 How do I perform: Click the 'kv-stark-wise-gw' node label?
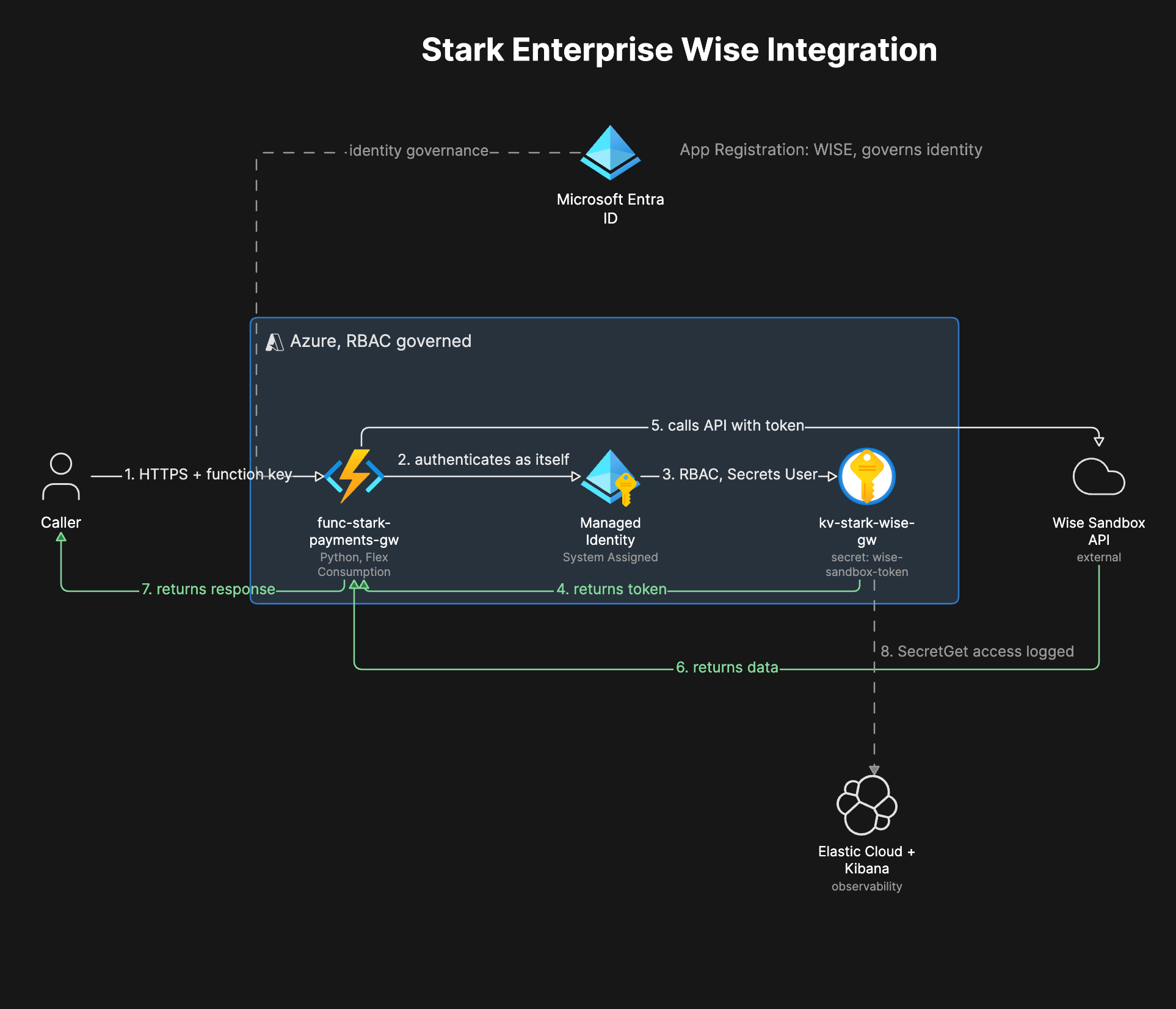coord(867,531)
